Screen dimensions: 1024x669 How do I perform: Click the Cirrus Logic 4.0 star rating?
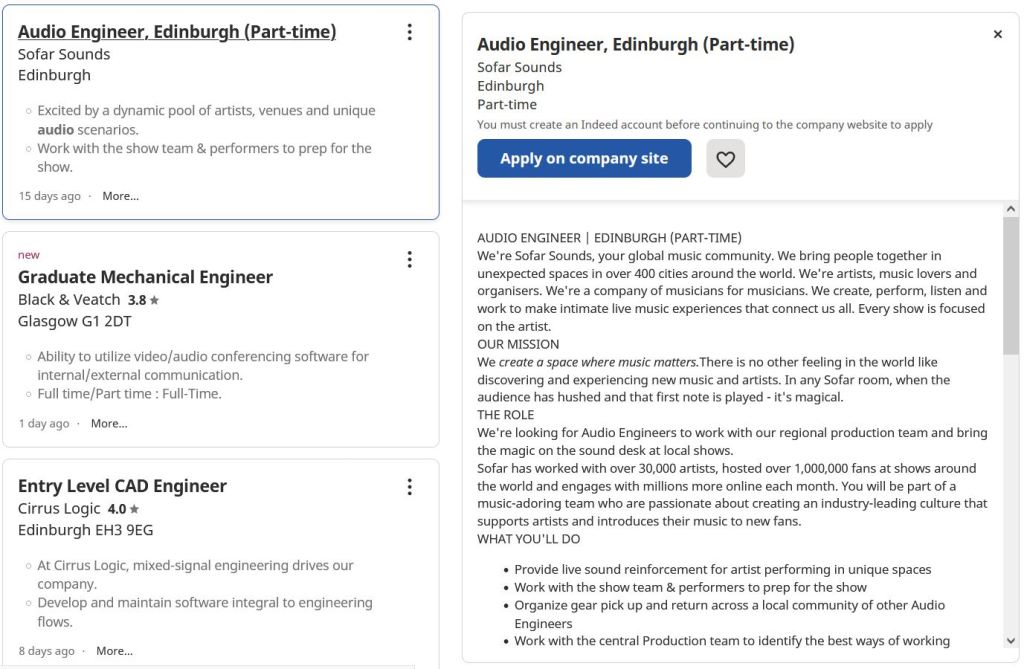123,509
